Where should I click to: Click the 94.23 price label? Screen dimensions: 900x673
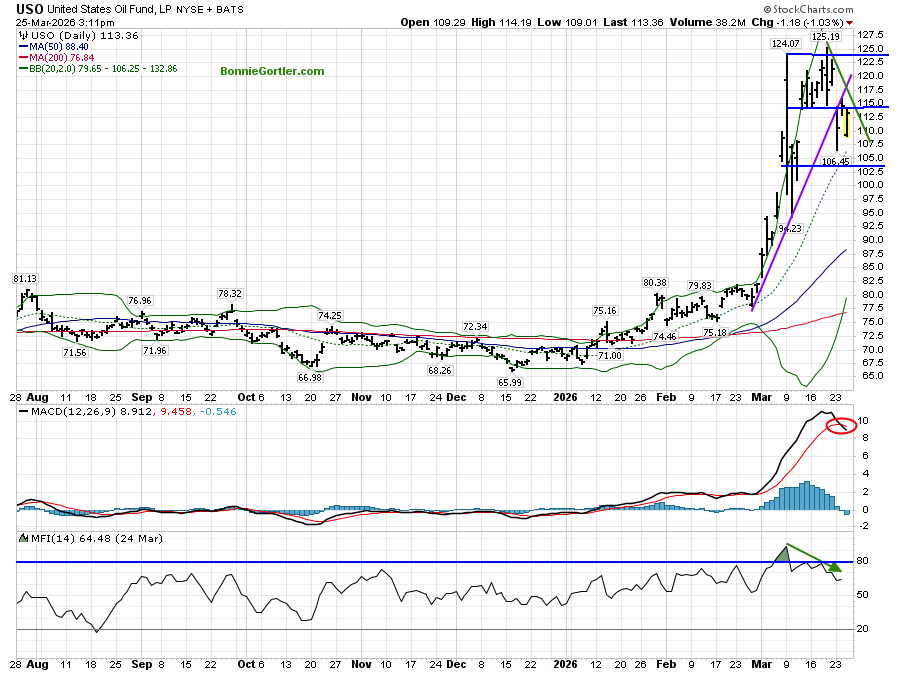tap(790, 228)
